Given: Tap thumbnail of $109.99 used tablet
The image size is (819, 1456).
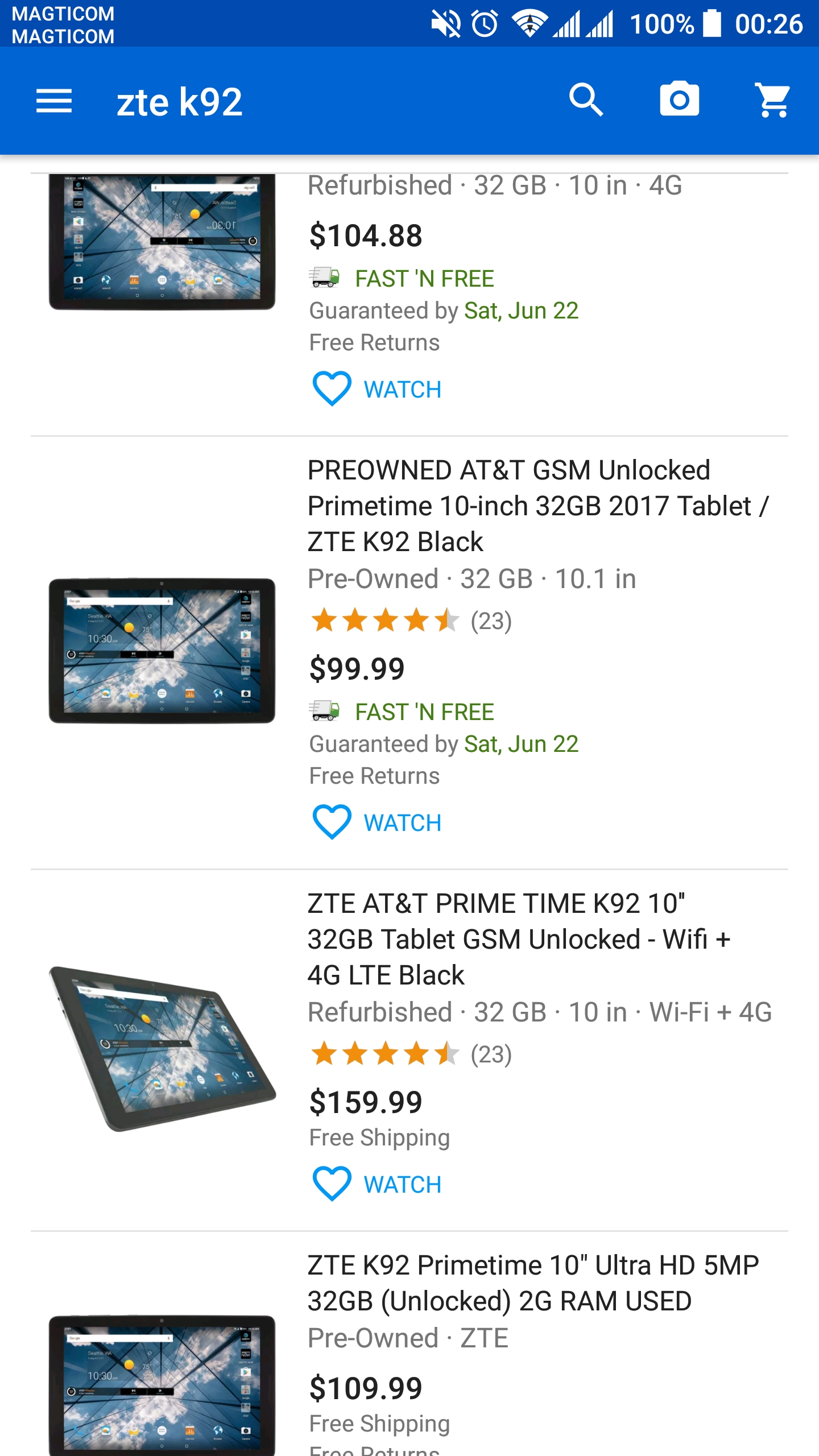Looking at the screenshot, I should [162, 1384].
